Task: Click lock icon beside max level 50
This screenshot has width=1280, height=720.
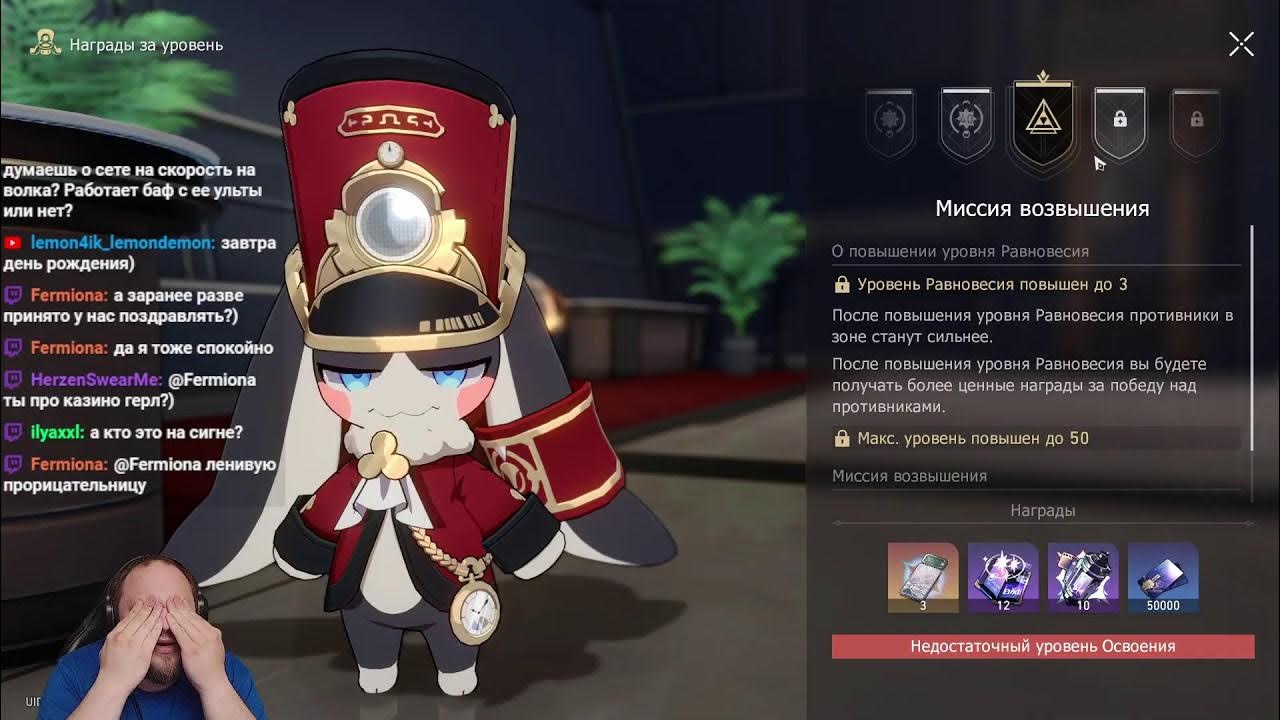Action: pos(842,438)
